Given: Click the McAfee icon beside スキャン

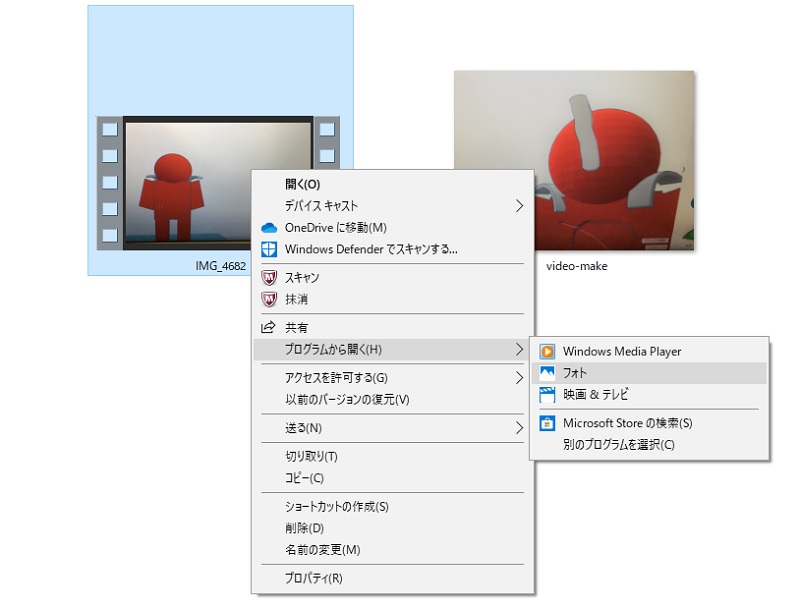Looking at the screenshot, I should 269,278.
